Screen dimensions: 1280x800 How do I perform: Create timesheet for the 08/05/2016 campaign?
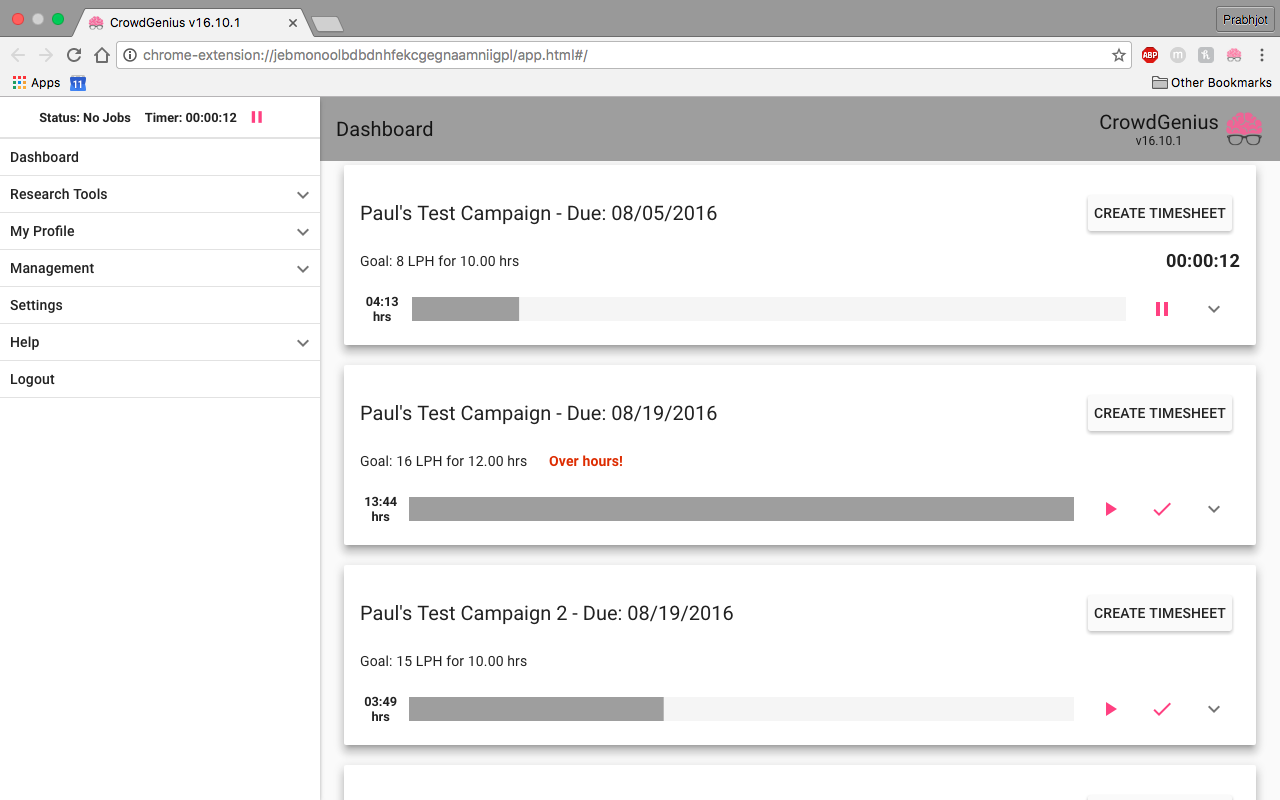point(1160,213)
